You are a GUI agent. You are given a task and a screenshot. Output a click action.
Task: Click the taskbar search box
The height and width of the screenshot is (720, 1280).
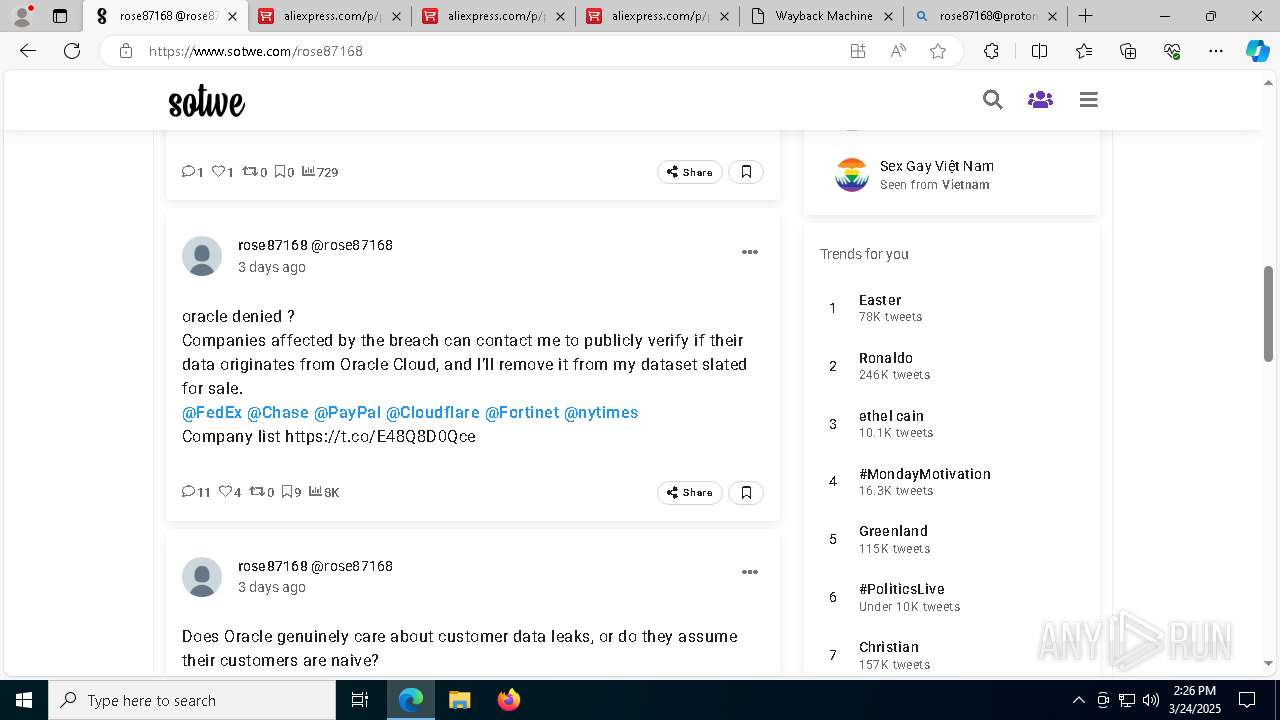192,700
